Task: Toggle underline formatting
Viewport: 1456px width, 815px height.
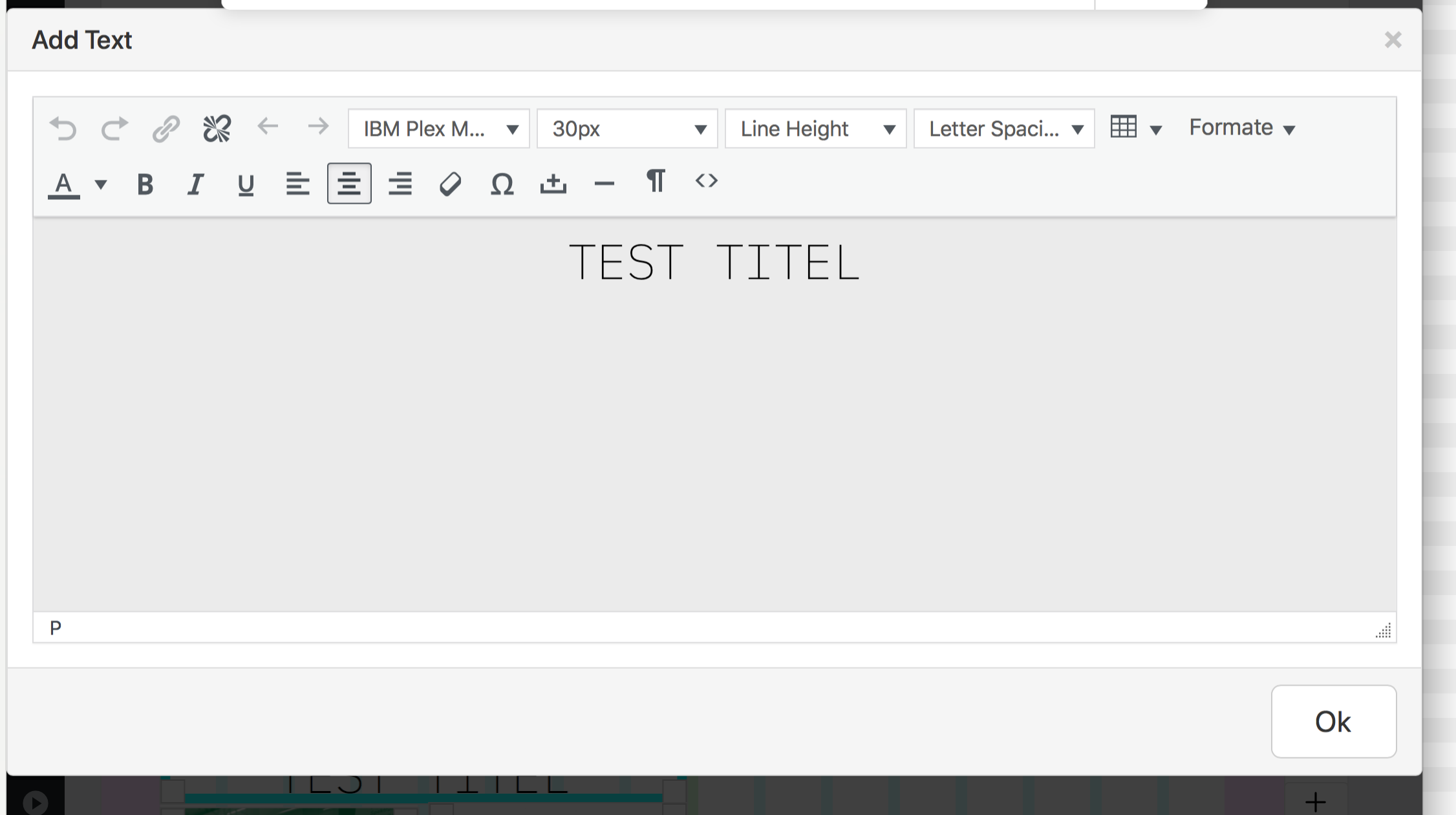Action: click(x=246, y=184)
